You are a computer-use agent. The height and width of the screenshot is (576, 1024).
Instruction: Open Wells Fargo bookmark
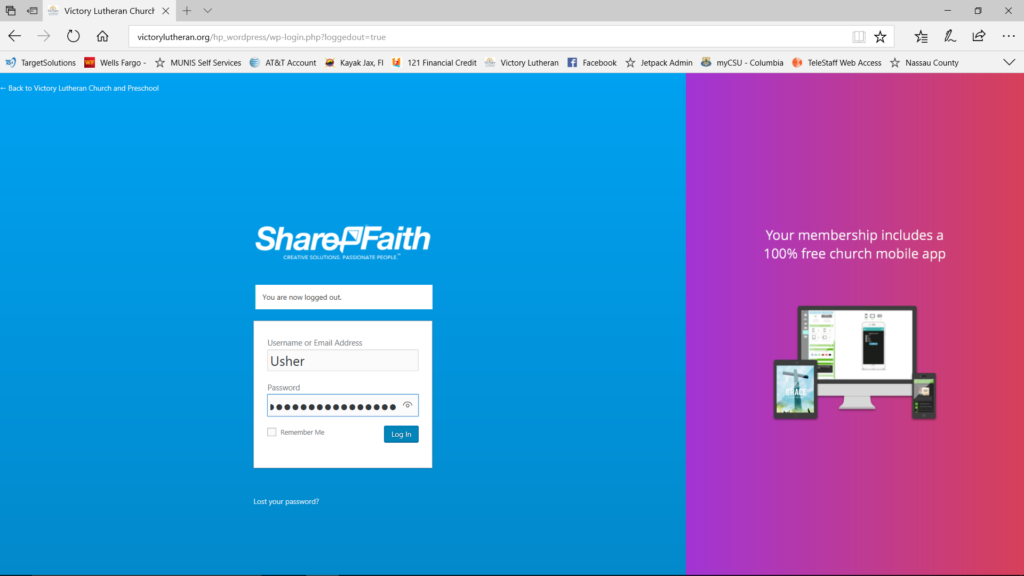pos(115,63)
